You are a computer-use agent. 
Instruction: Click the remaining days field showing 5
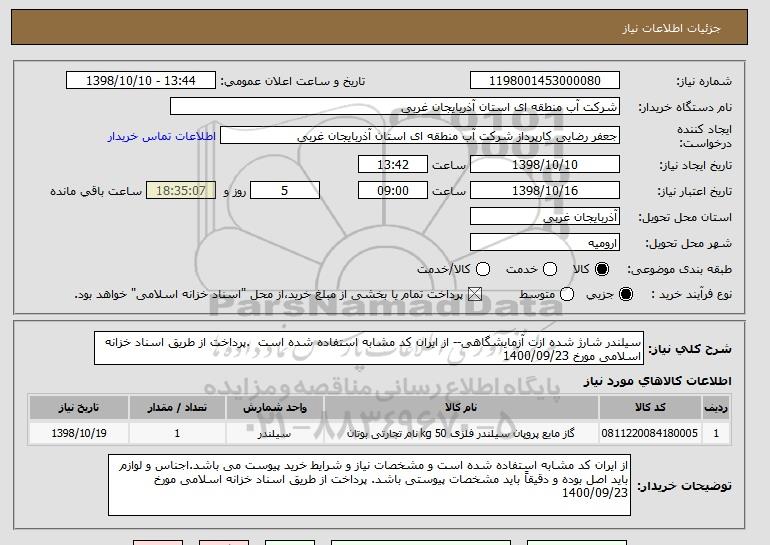click(x=285, y=191)
